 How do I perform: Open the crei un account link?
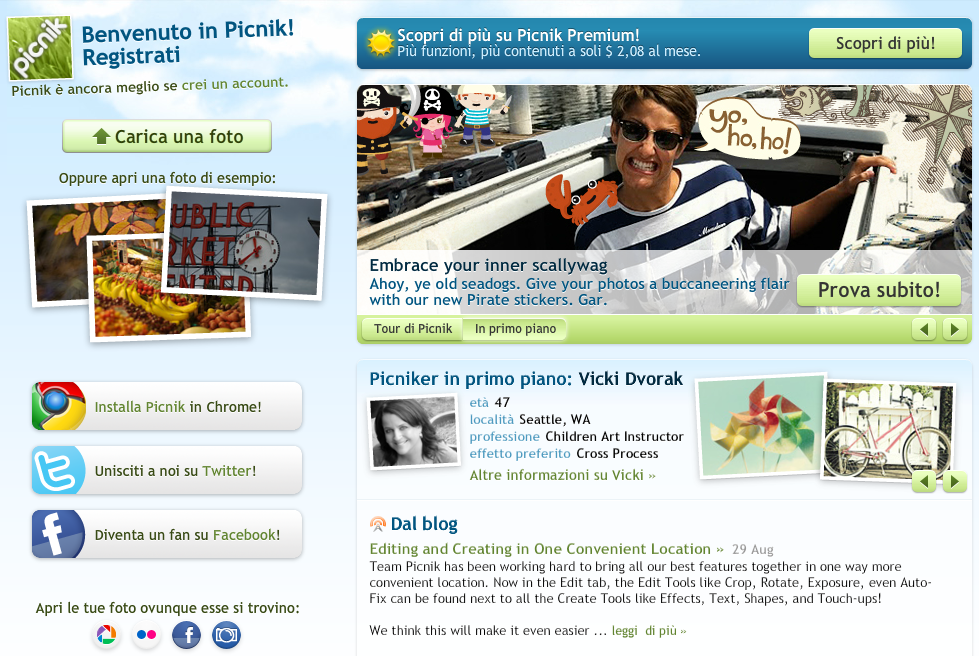(x=235, y=84)
